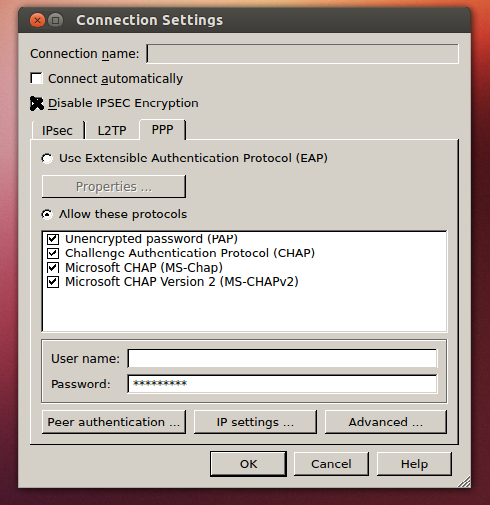Image resolution: width=490 pixels, height=505 pixels.
Task: Open Advanced options dialog
Action: [386, 422]
